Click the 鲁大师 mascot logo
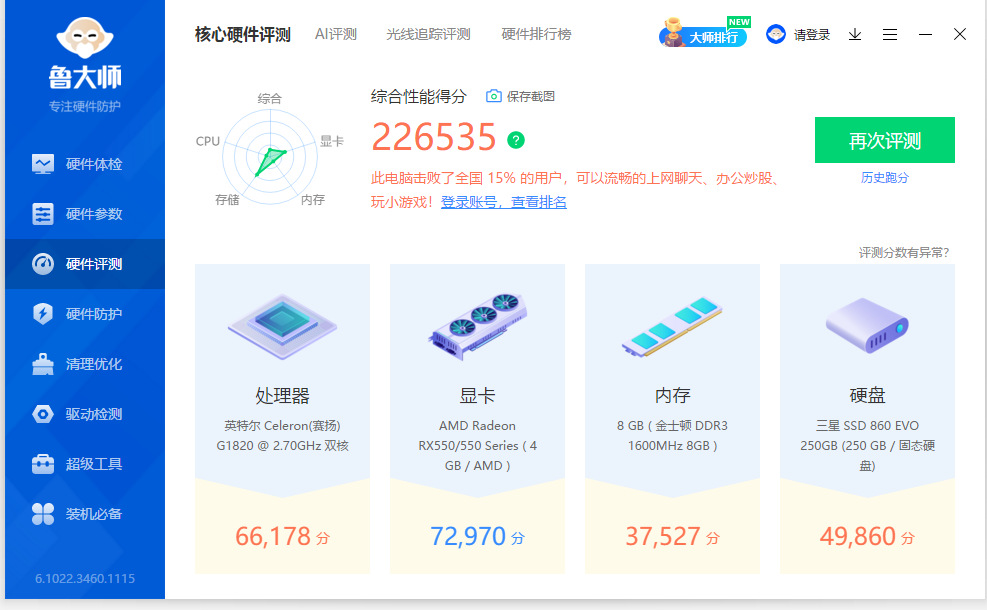The image size is (987, 610). (x=84, y=37)
